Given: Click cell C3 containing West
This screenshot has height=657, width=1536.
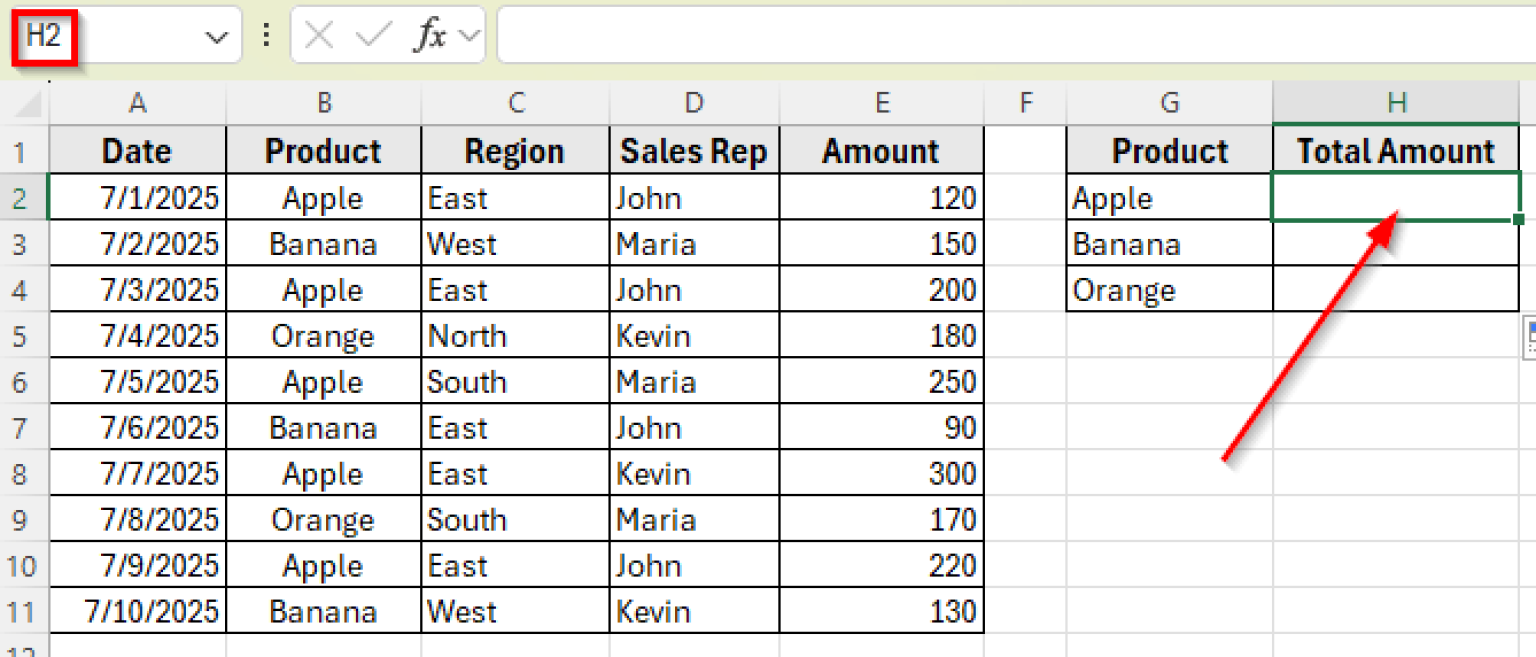Looking at the screenshot, I should click(516, 243).
